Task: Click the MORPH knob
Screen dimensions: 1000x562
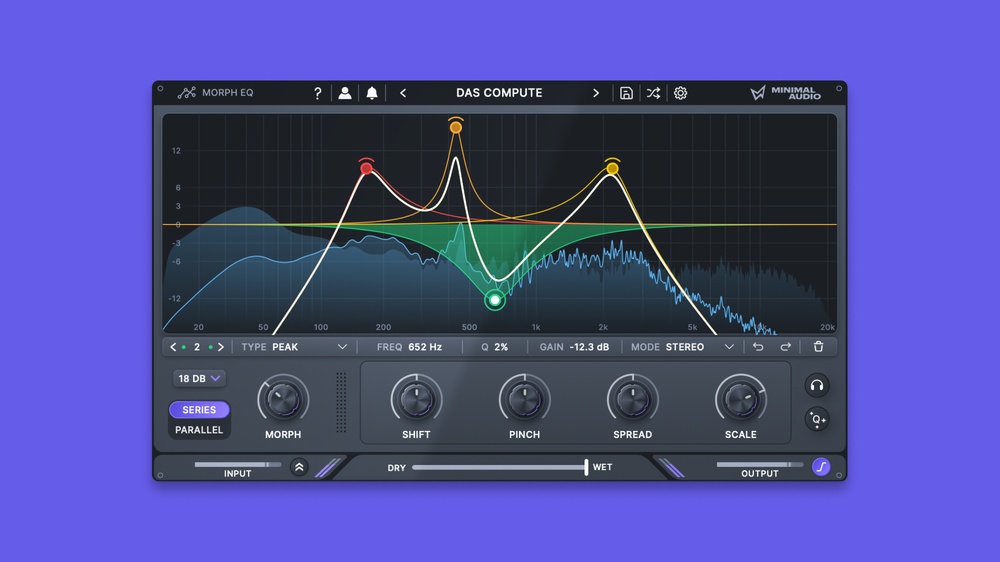Action: [283, 400]
